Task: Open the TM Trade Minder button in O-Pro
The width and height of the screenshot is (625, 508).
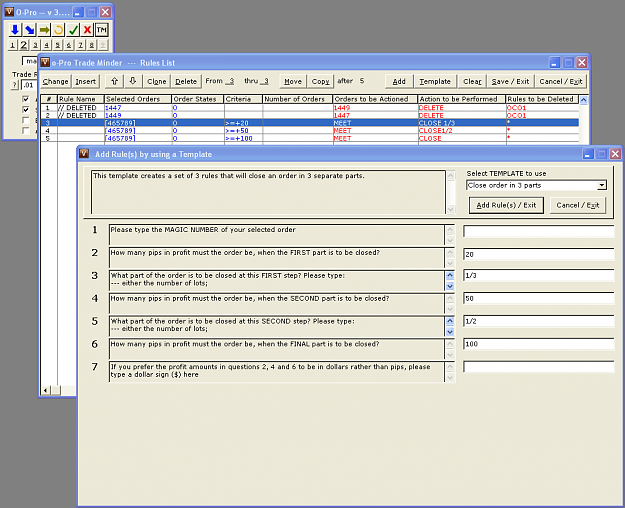Action: [x=102, y=30]
